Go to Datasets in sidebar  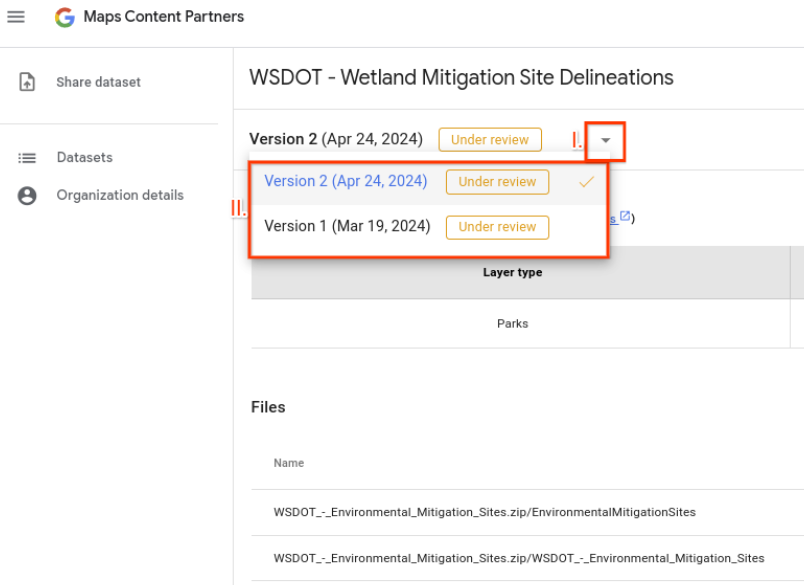(x=85, y=157)
